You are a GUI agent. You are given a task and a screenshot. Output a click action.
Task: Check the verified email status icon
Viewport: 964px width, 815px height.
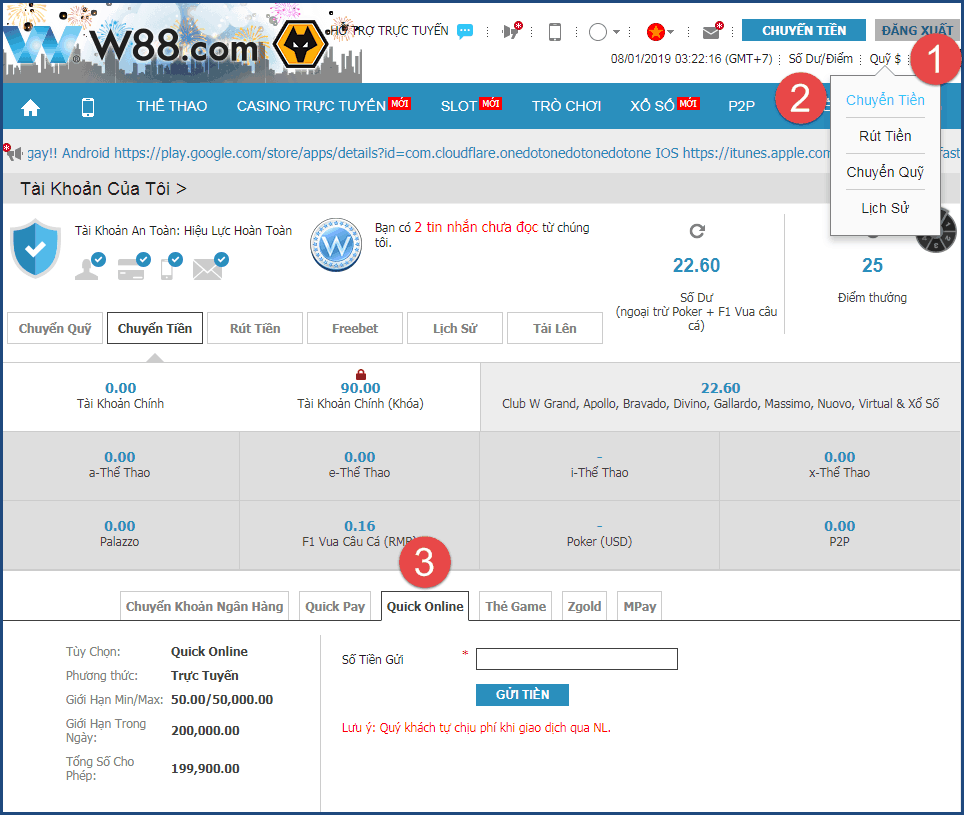click(x=210, y=266)
